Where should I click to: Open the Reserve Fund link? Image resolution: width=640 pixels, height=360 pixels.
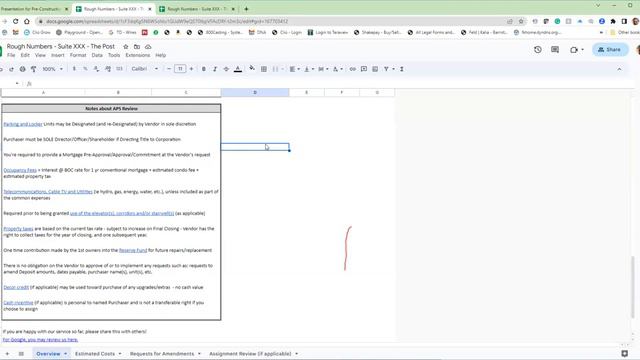pos(133,250)
